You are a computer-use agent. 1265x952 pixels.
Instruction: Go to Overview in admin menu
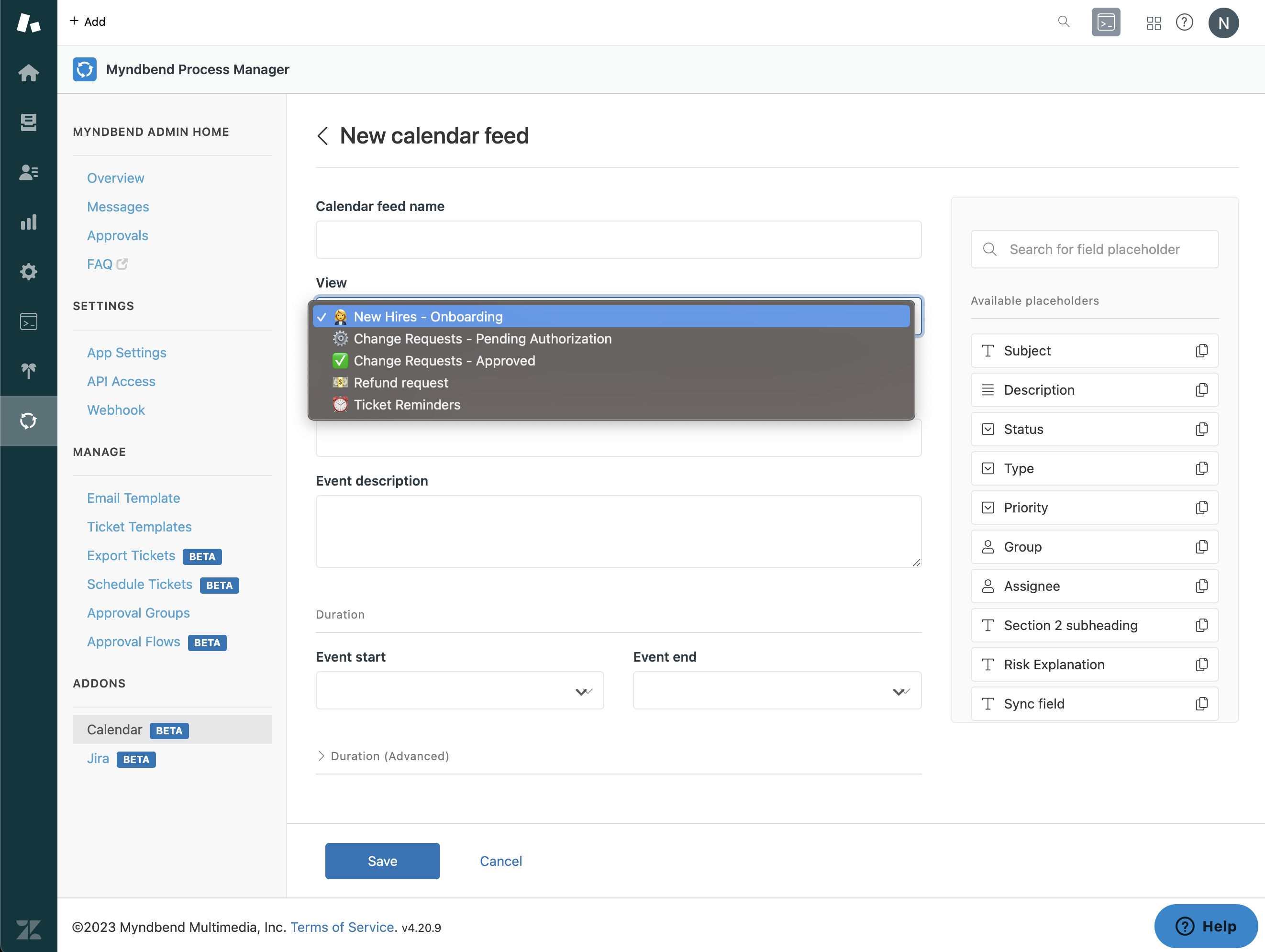click(115, 178)
